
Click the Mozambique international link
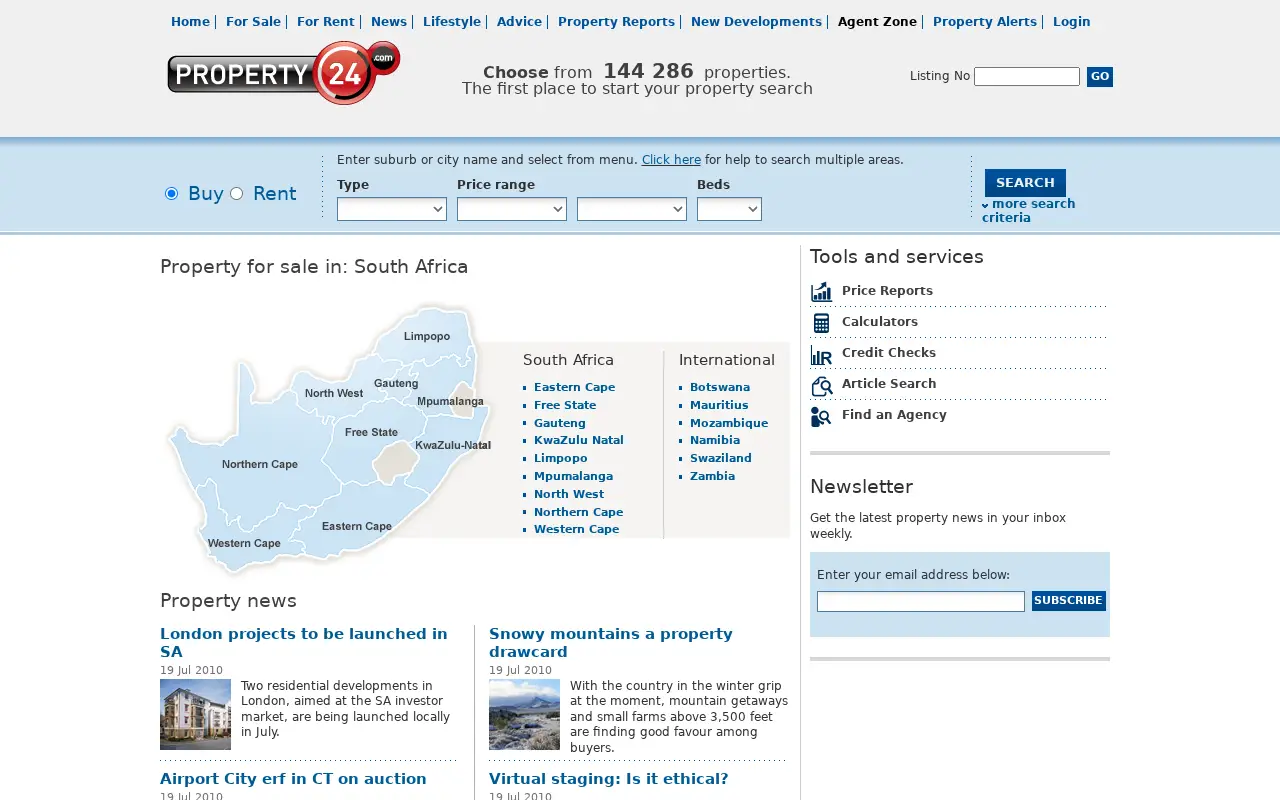[x=729, y=423]
